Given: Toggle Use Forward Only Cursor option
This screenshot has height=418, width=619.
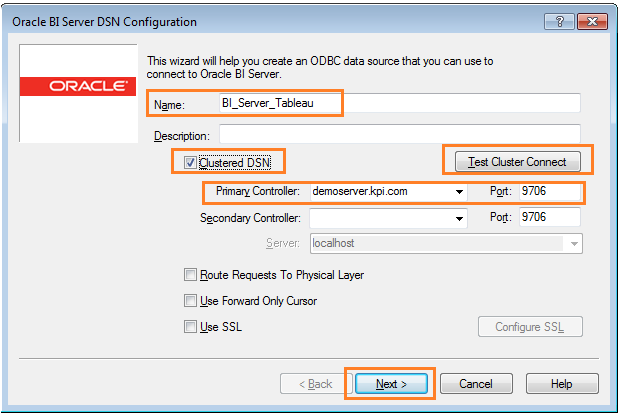Looking at the screenshot, I should [x=191, y=300].
